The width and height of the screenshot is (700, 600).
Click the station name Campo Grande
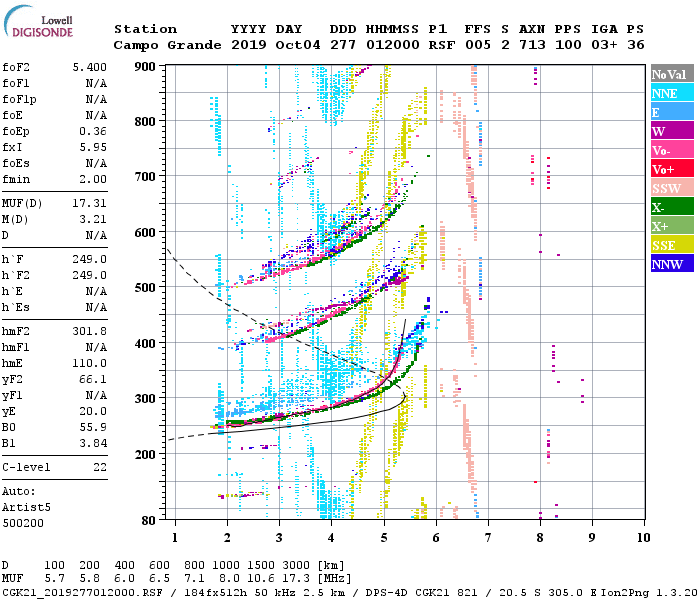click(167, 45)
